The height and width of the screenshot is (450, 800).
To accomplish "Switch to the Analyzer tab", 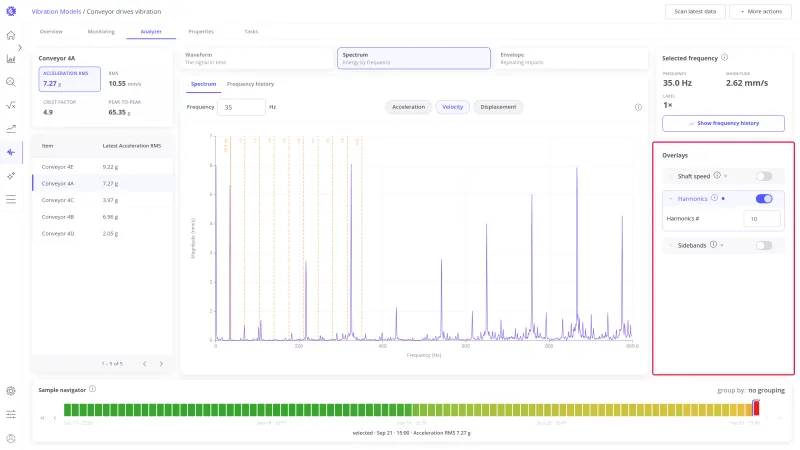I will [151, 32].
